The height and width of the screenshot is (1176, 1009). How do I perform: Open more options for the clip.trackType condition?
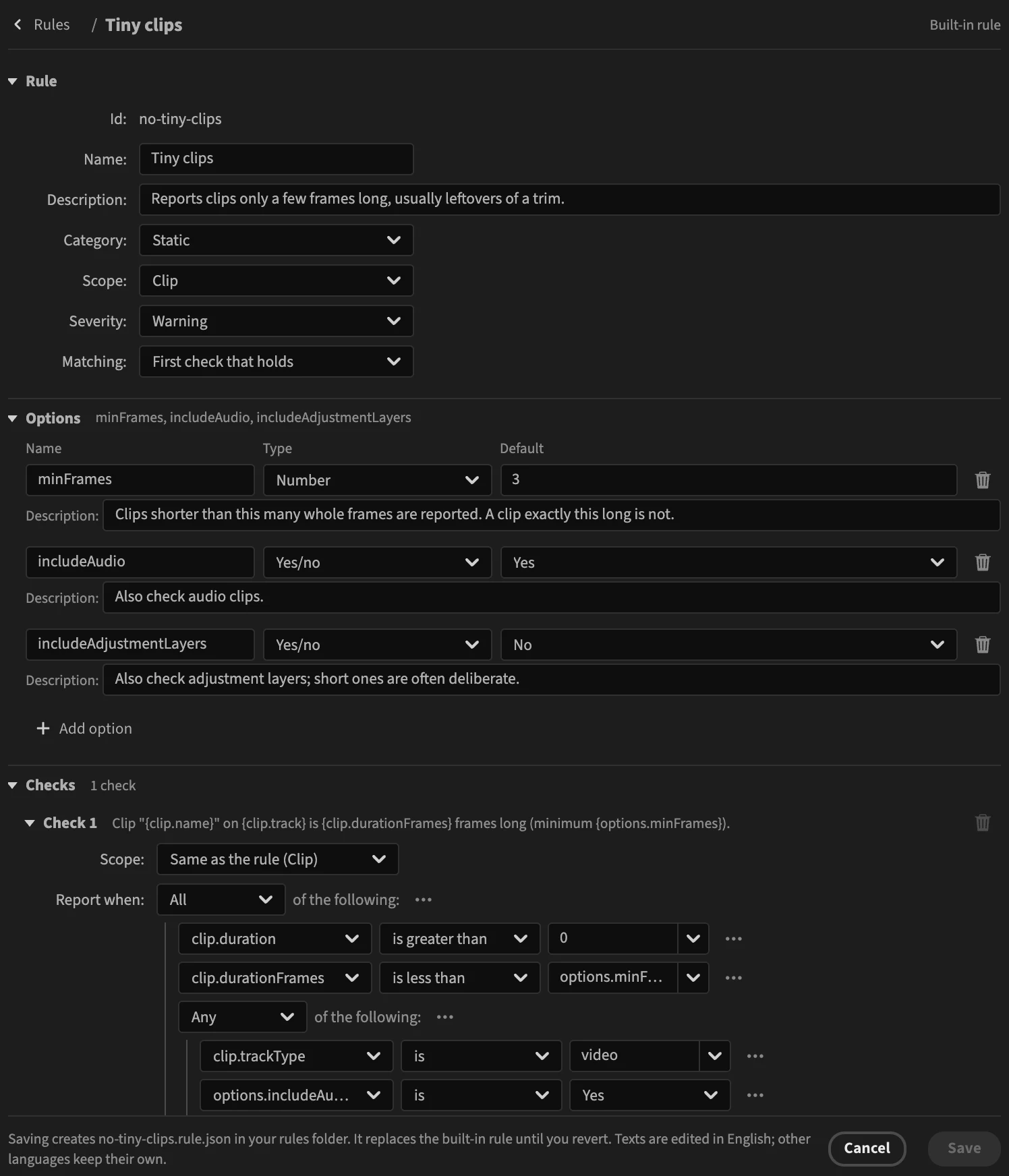[x=755, y=1056]
